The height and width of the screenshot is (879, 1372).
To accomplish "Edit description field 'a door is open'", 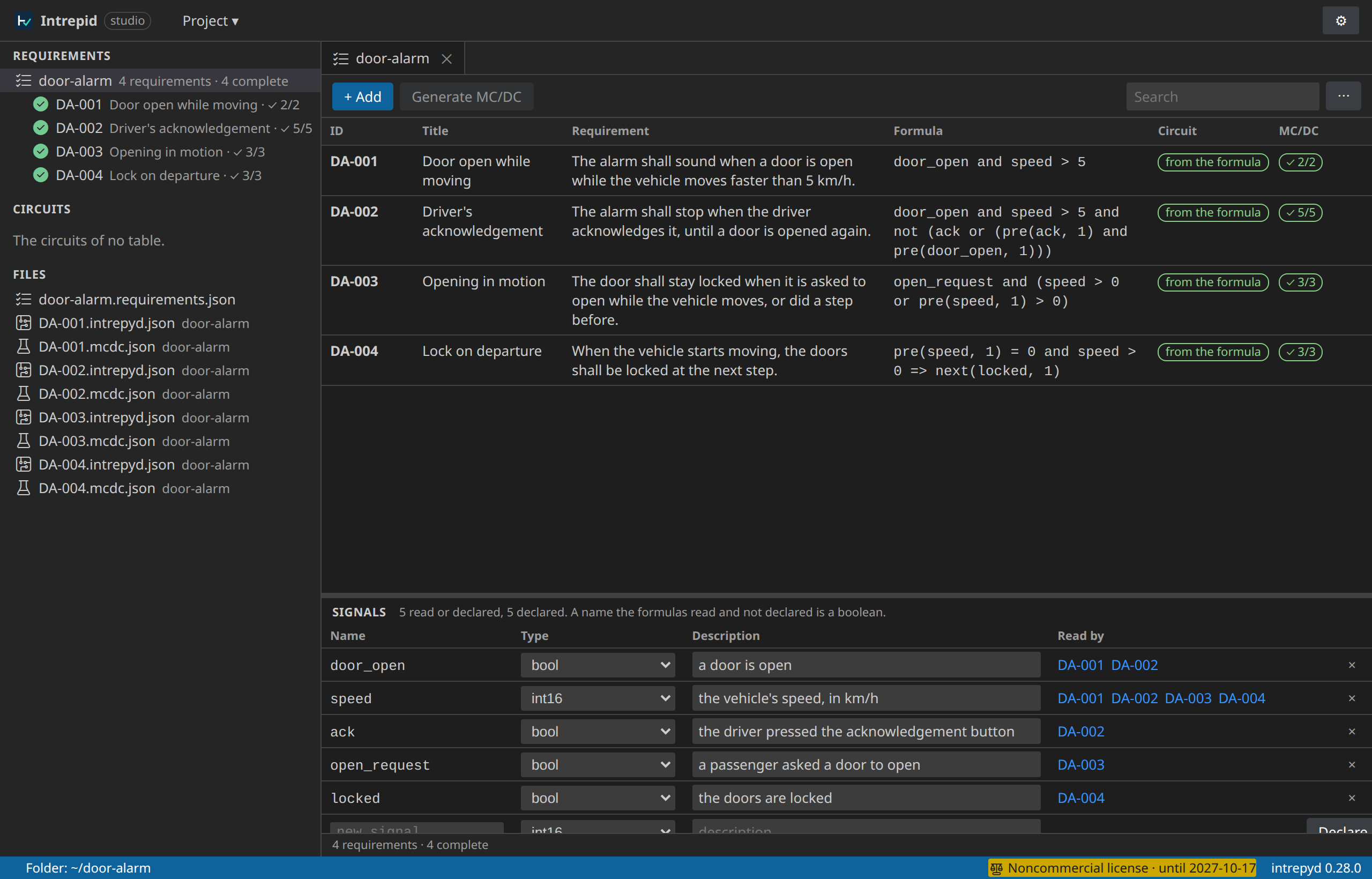I will pos(866,665).
